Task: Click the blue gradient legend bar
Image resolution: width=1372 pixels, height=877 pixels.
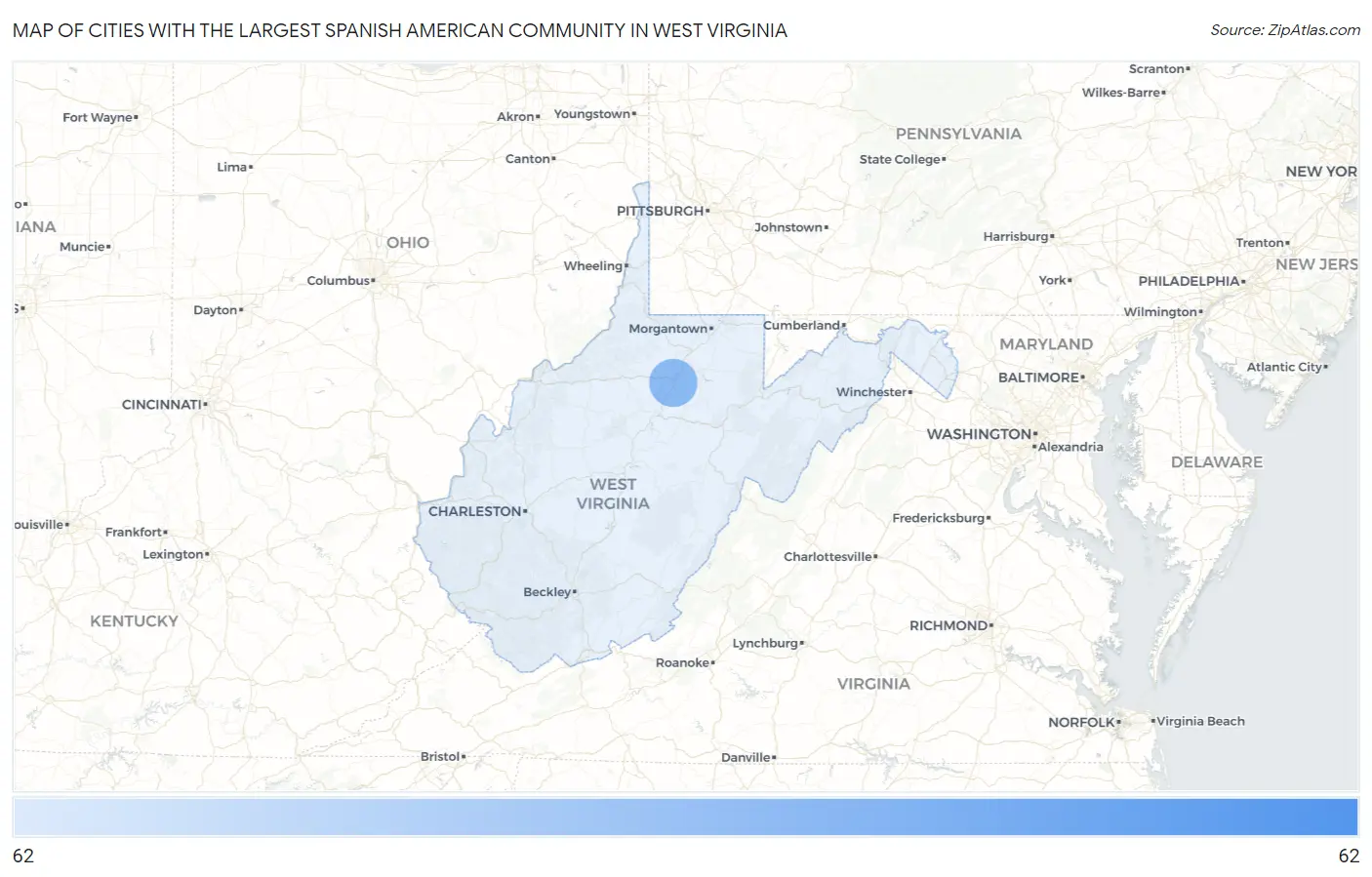Action: pos(685,817)
